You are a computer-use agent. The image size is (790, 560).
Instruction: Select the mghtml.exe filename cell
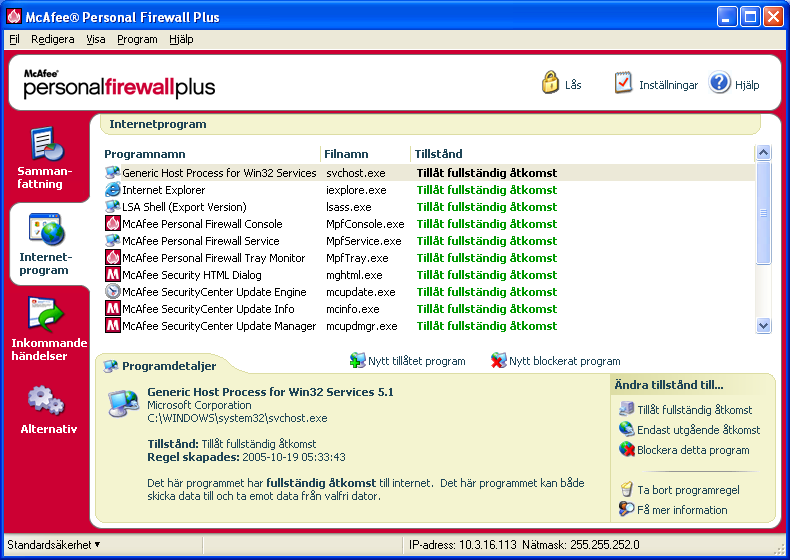pos(354,275)
